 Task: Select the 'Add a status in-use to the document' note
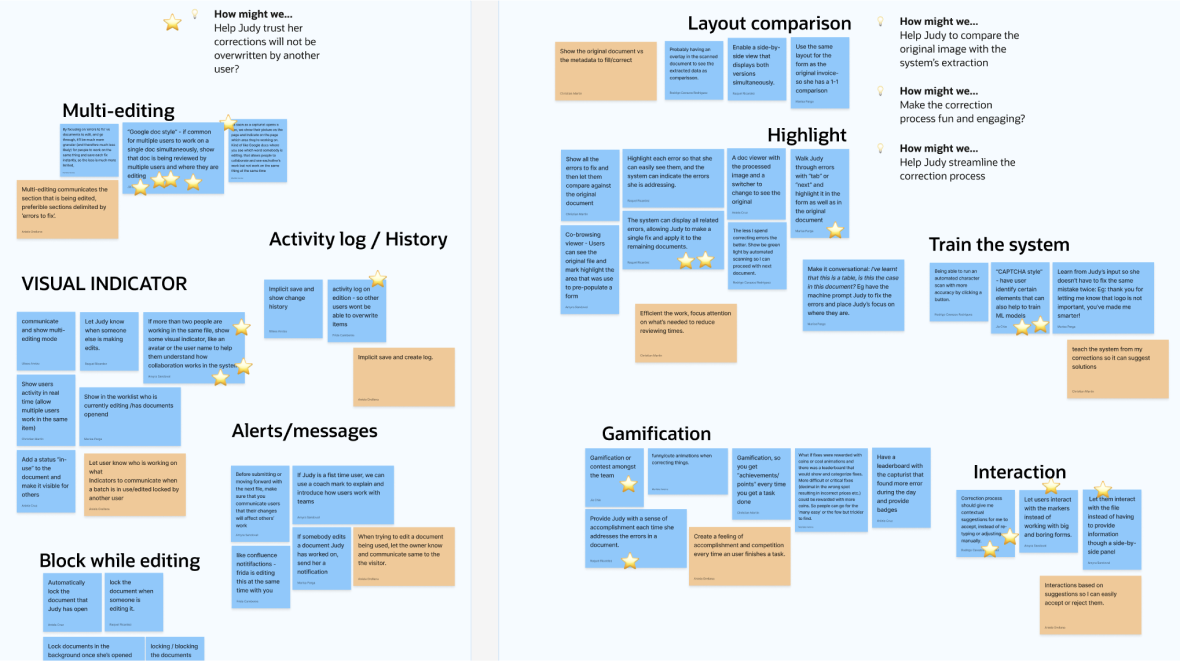tap(46, 482)
